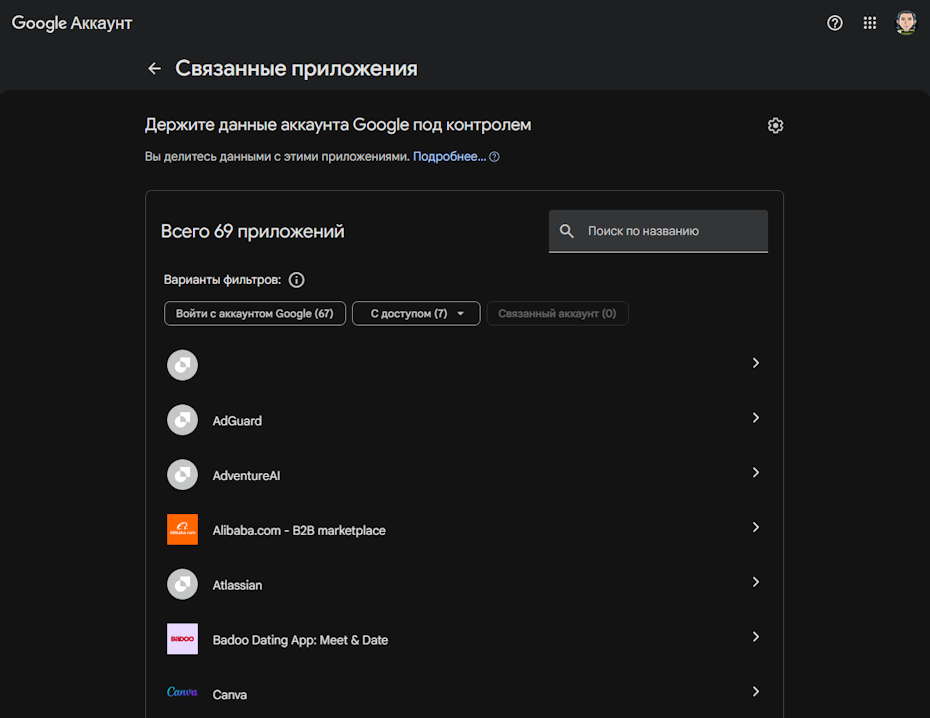Click the Canva app logo
The image size is (930, 718).
point(182,692)
